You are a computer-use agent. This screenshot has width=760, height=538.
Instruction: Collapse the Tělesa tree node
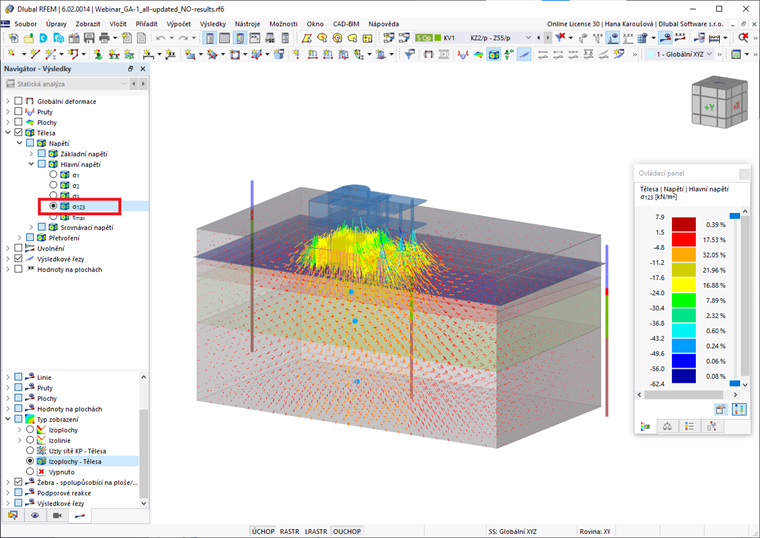[8, 132]
